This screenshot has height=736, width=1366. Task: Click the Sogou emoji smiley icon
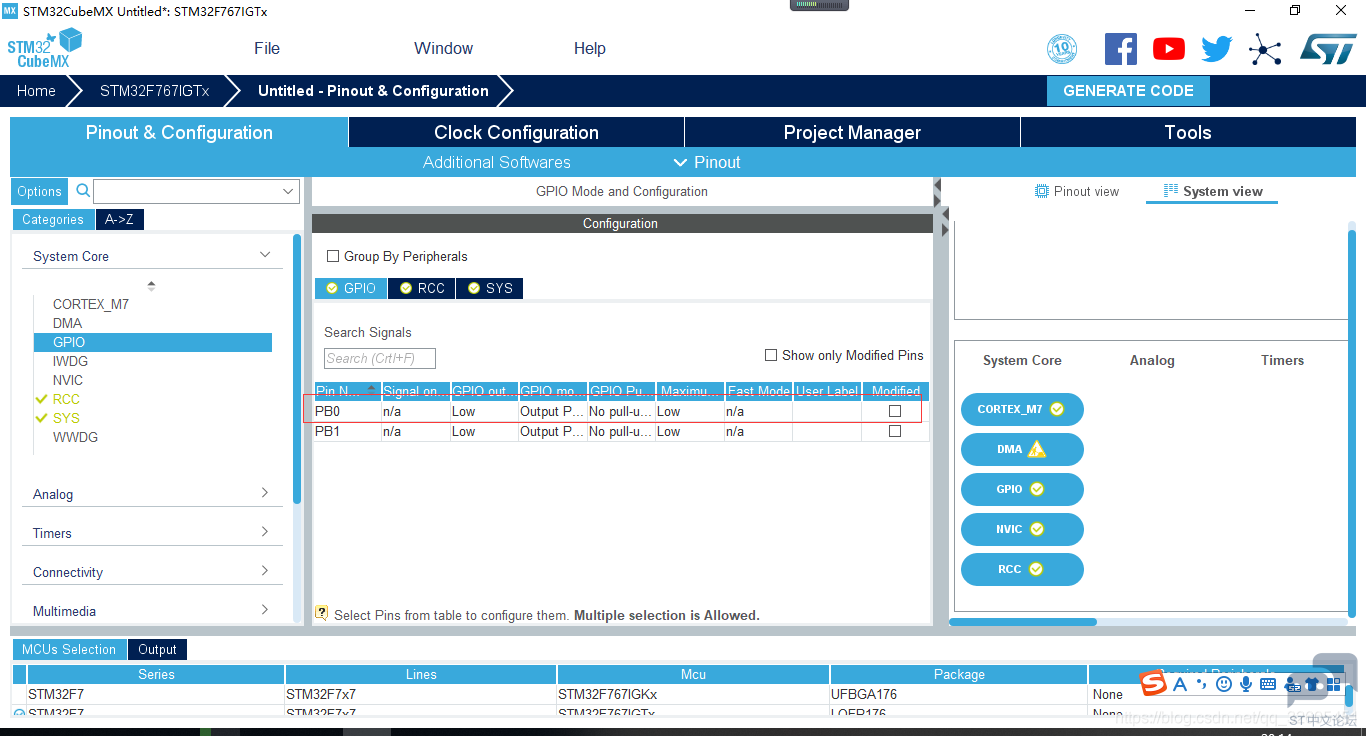coord(1224,684)
